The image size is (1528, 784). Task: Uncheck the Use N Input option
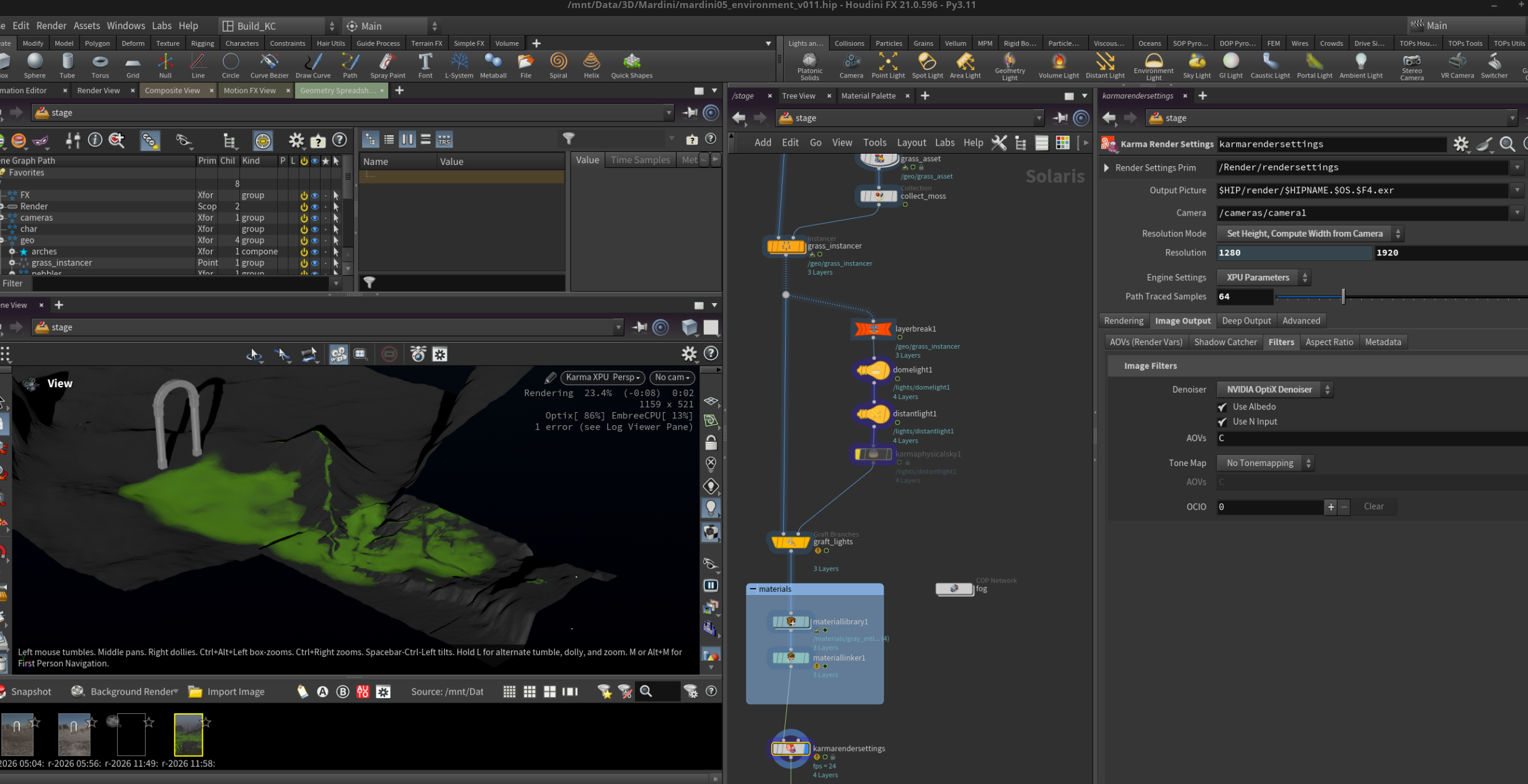[1222, 422]
